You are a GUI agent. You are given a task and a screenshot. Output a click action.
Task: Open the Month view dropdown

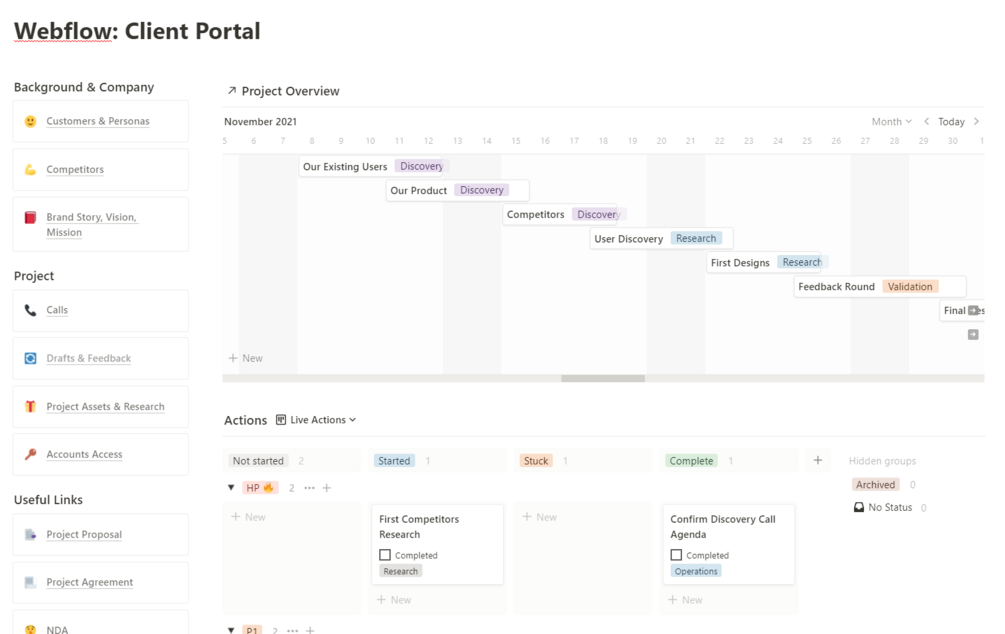[x=892, y=121]
